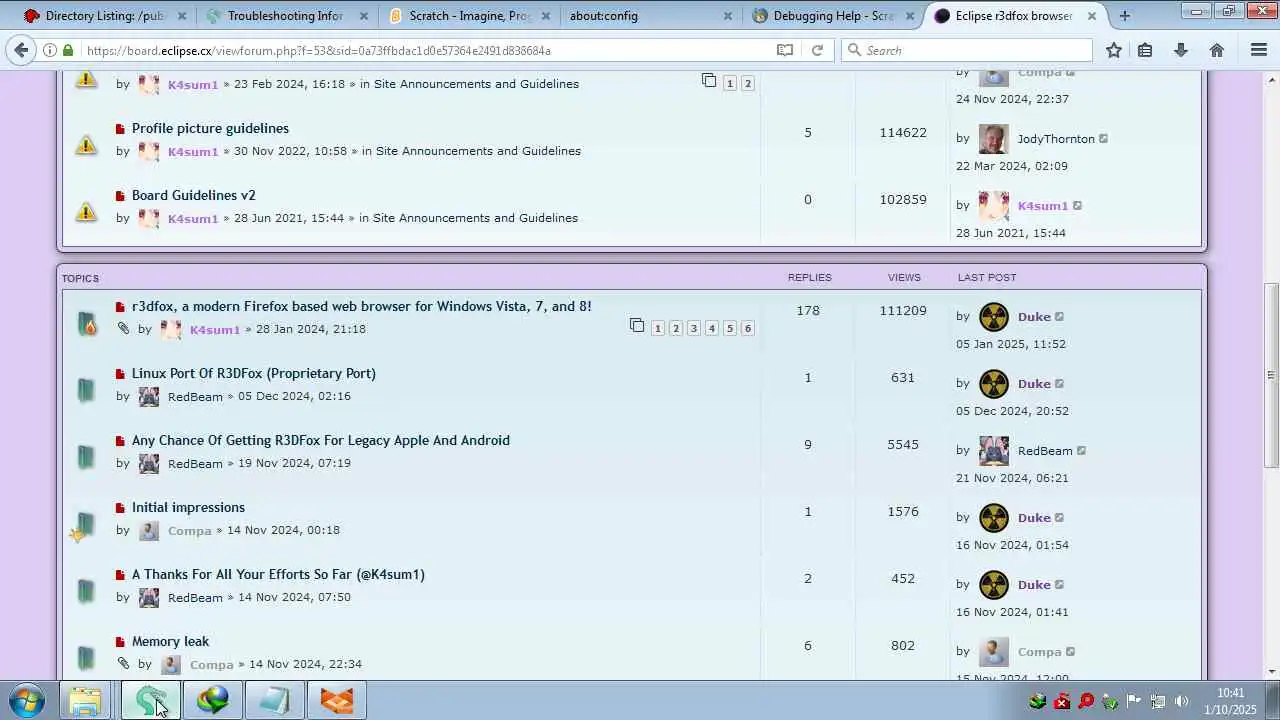
Task: Click the green padlock security icon
Action: 68,50
